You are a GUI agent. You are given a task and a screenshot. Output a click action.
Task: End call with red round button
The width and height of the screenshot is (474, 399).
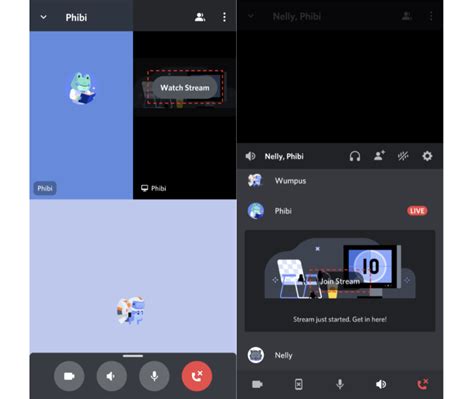click(197, 376)
